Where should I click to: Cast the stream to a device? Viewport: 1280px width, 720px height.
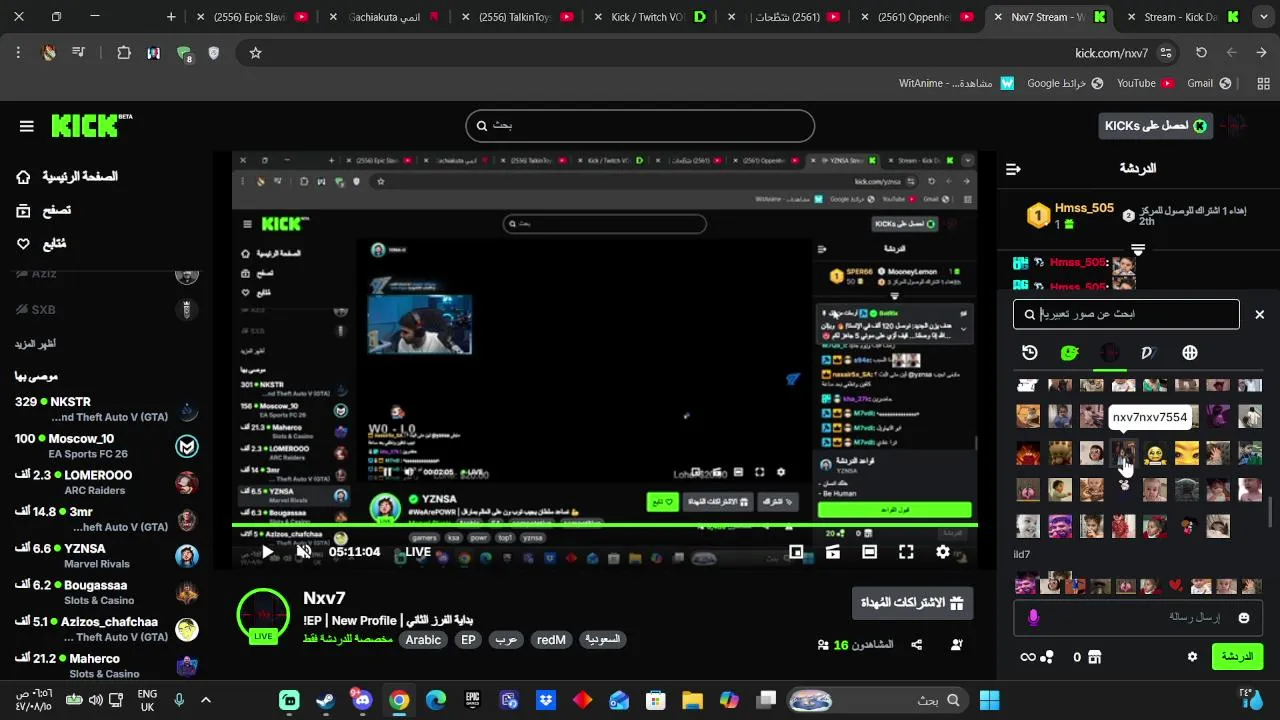833,552
